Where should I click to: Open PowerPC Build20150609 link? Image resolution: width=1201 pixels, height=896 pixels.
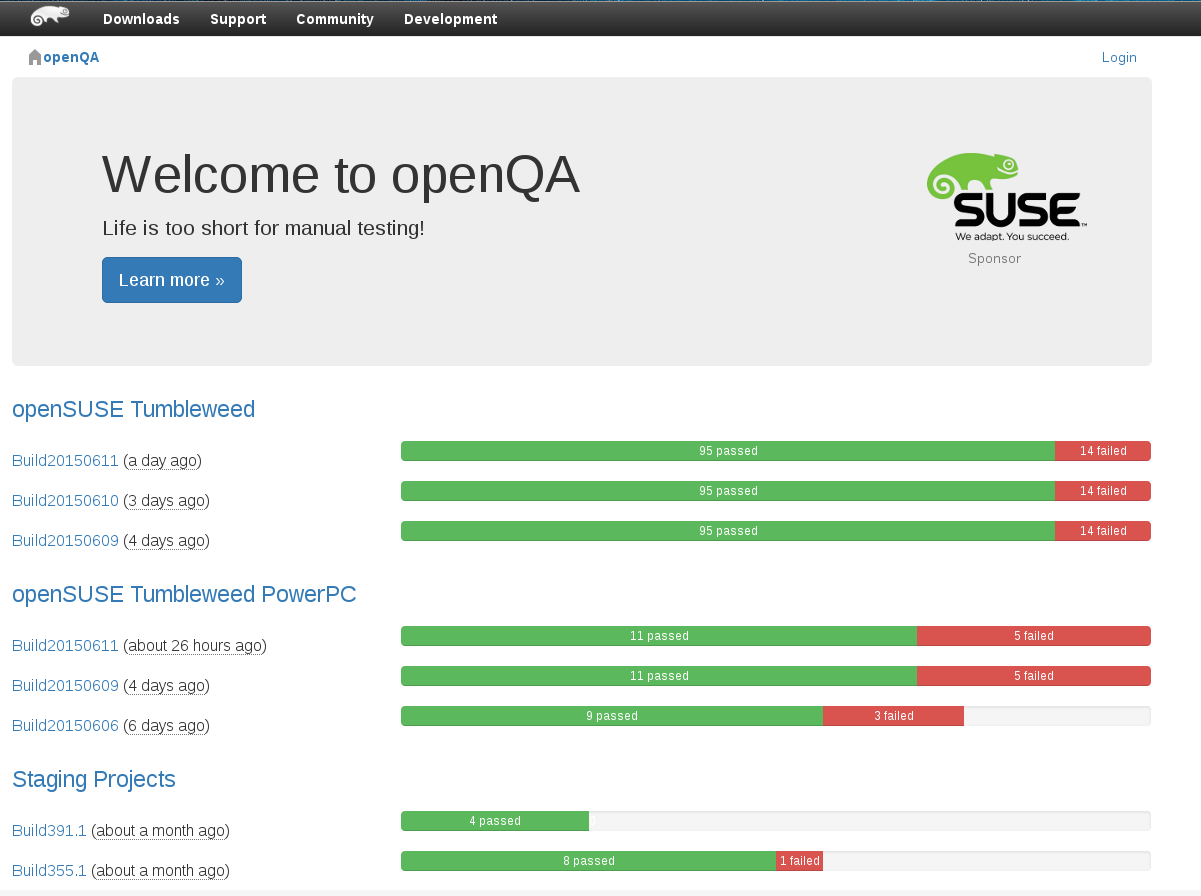(65, 686)
